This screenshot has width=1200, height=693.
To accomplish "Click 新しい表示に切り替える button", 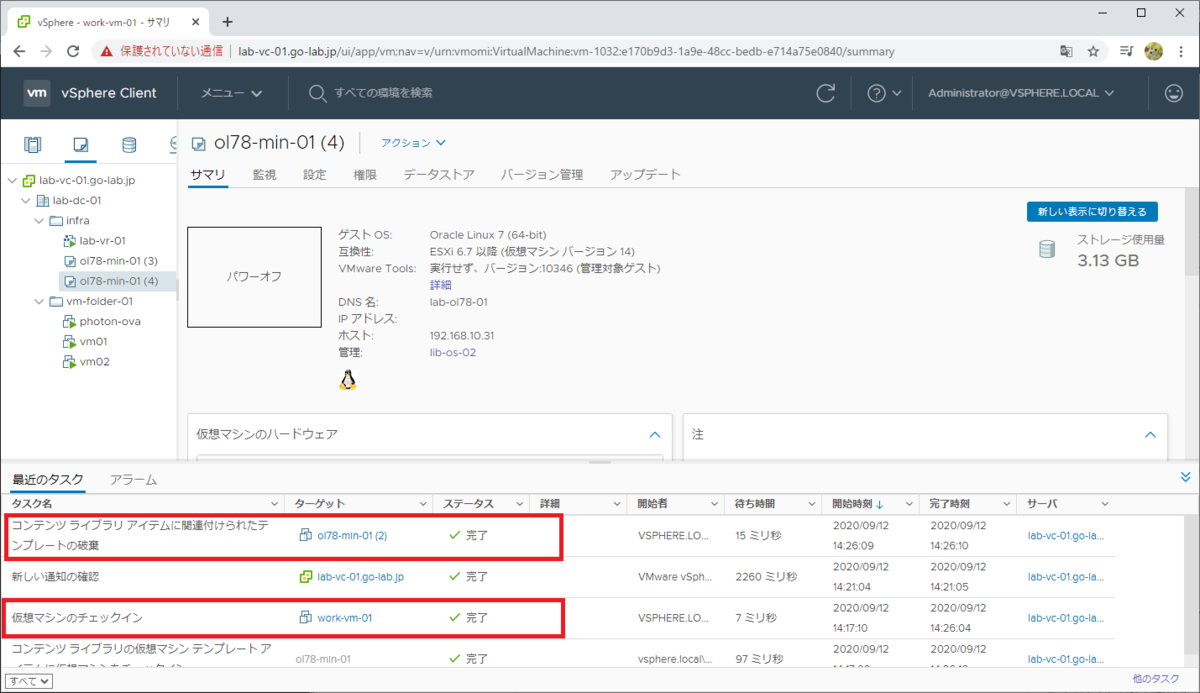I will (x=1093, y=212).
